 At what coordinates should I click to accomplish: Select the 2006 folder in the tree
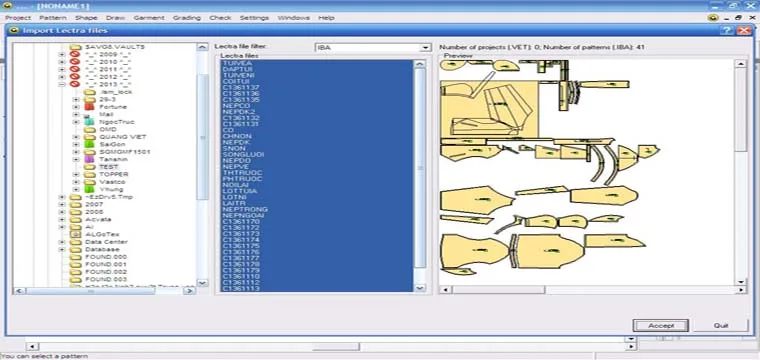click(x=94, y=212)
